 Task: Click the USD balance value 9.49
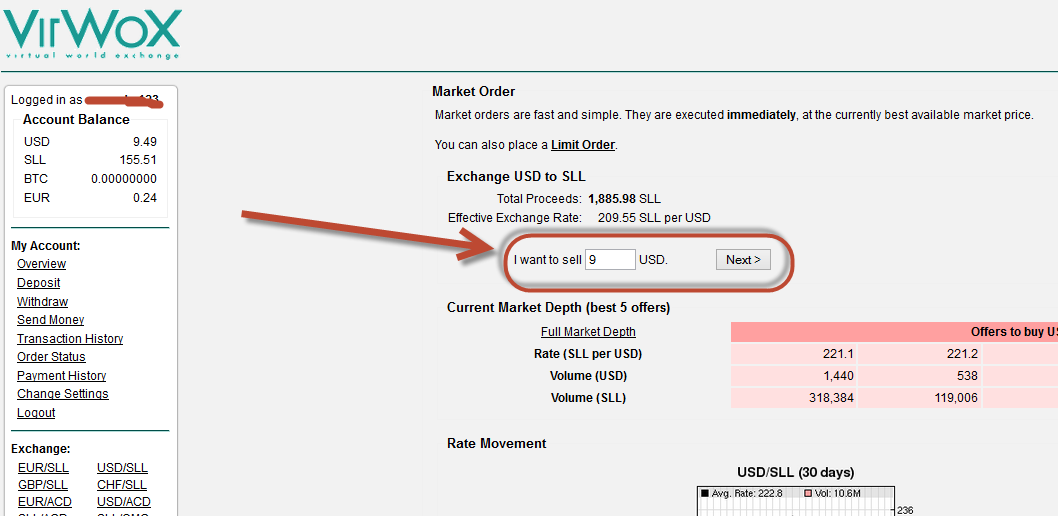(145, 142)
